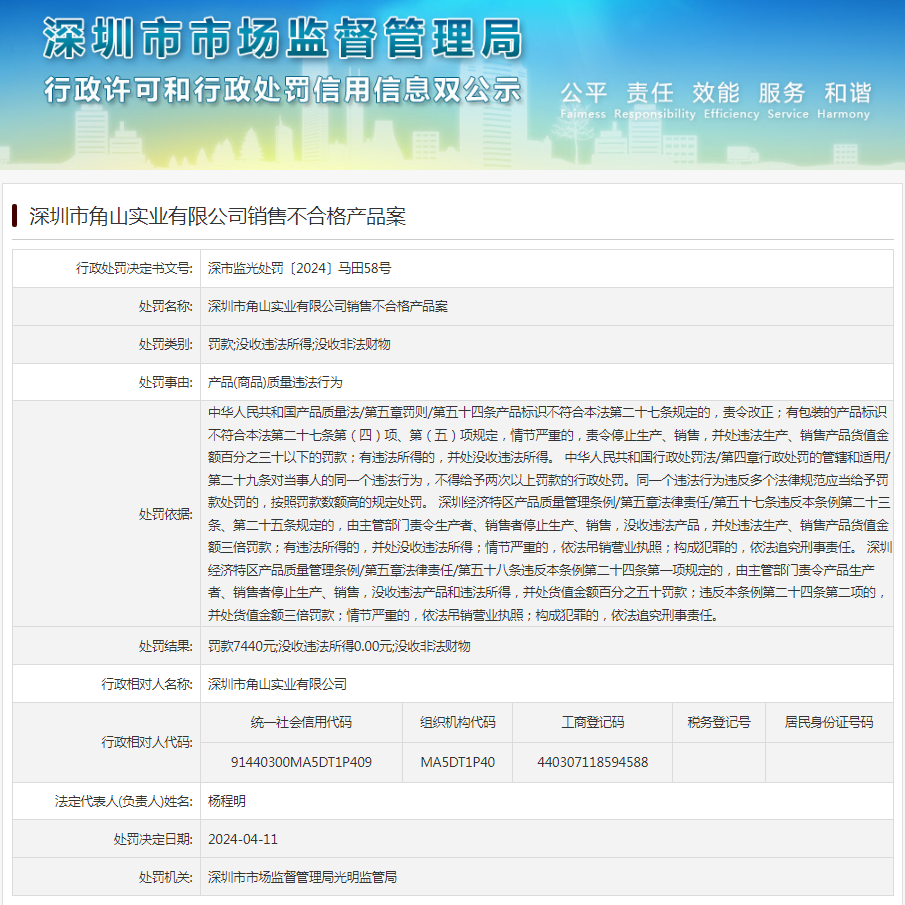Click the 深圳市市场监督管理局 banner title
The width and height of the screenshot is (905, 905).
click(283, 39)
